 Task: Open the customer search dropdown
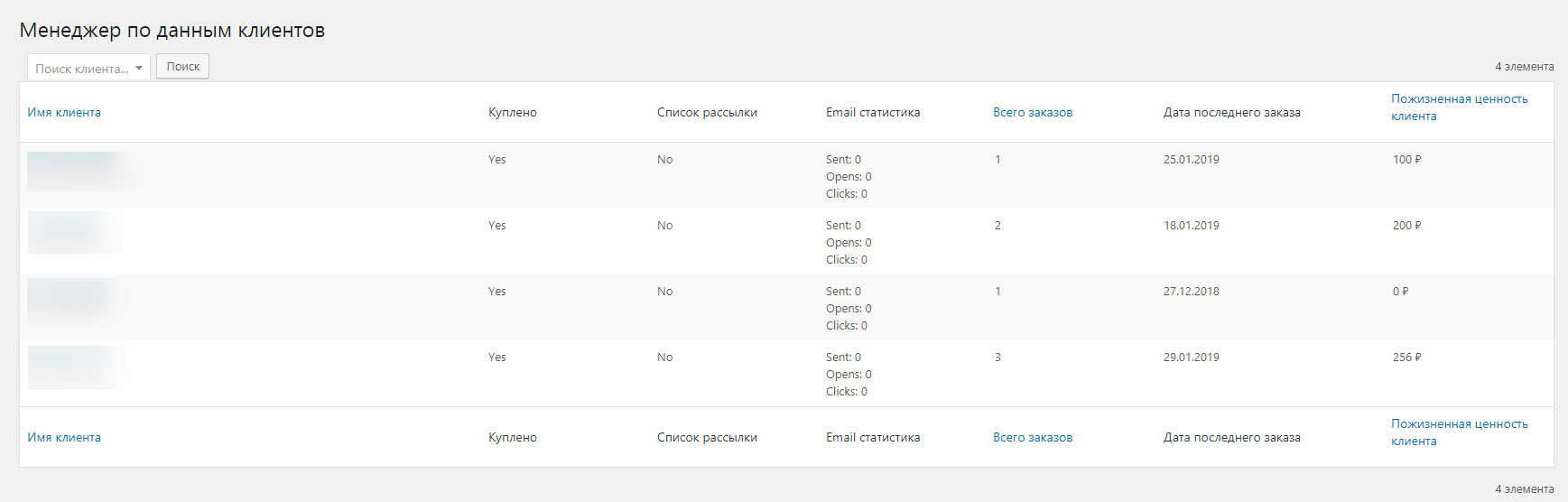point(88,68)
